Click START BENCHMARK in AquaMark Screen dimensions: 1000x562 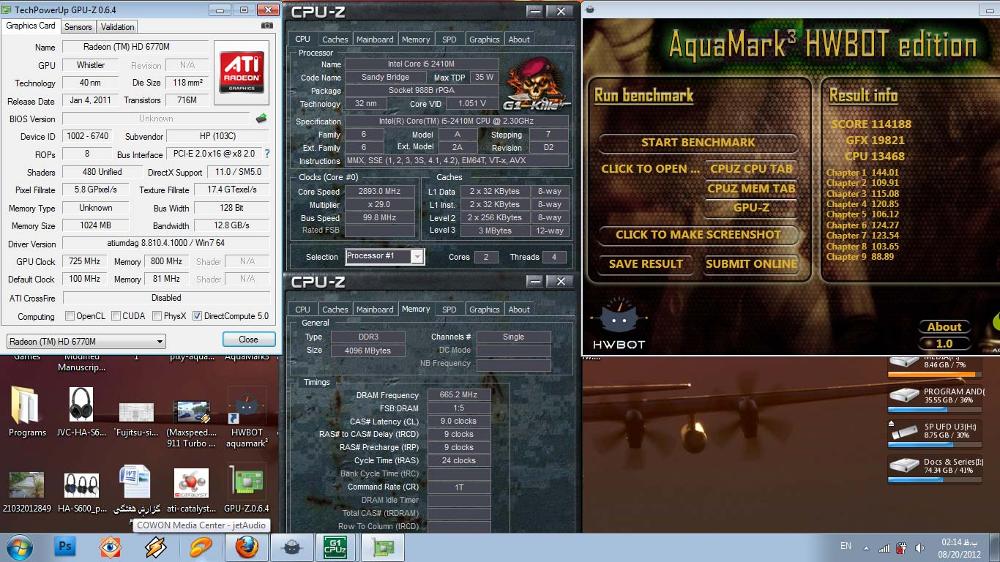point(698,142)
